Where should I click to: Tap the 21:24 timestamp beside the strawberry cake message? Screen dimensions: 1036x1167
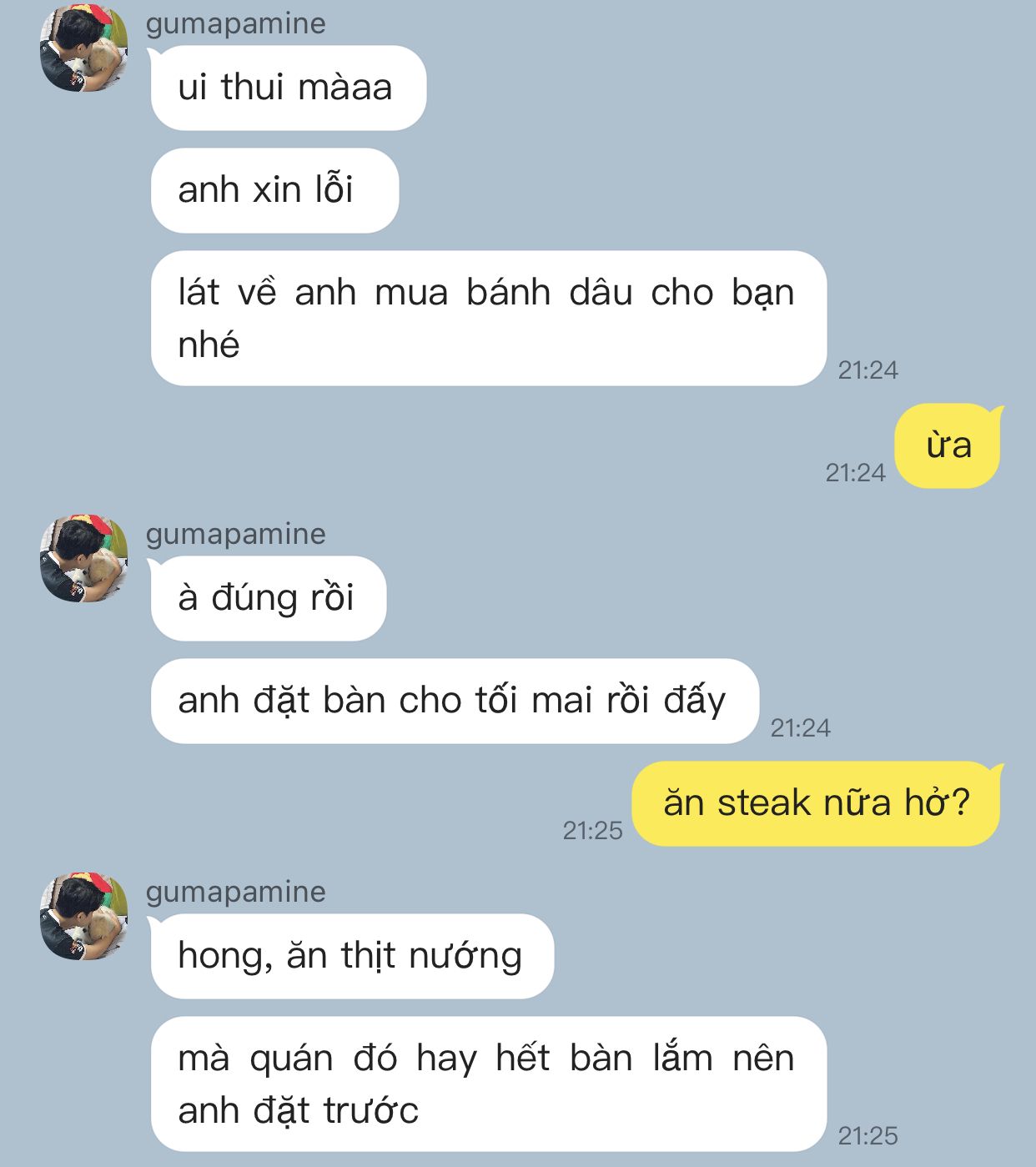(868, 370)
